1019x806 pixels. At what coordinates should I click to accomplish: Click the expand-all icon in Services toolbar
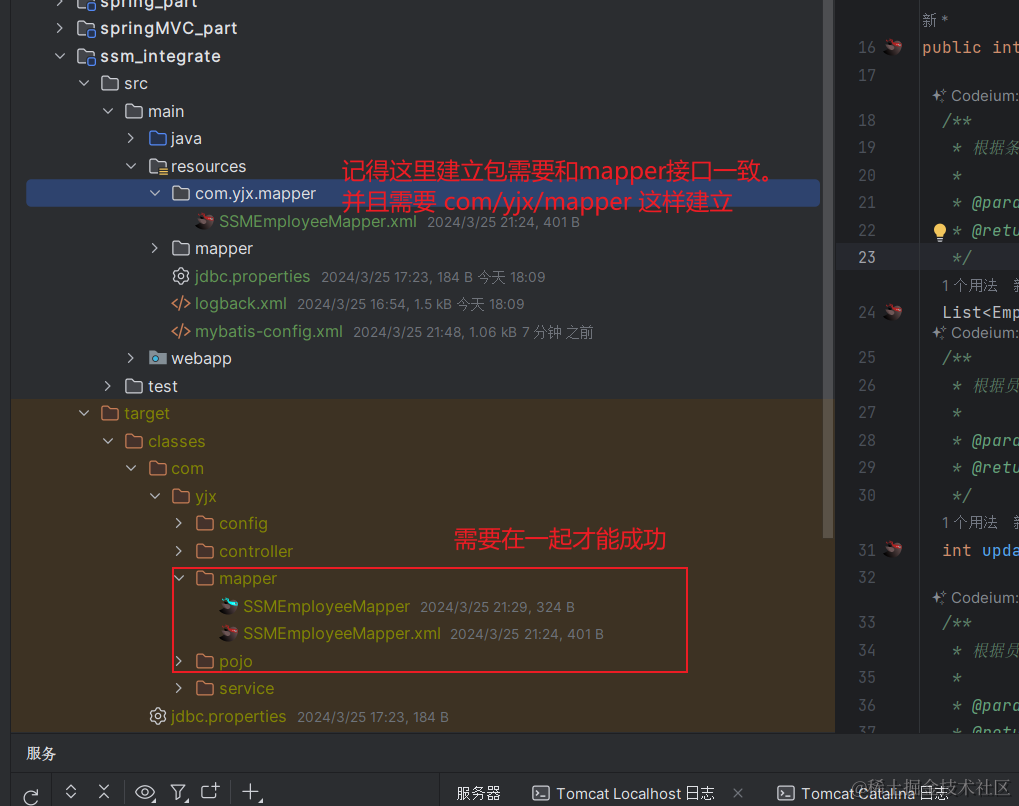70,792
